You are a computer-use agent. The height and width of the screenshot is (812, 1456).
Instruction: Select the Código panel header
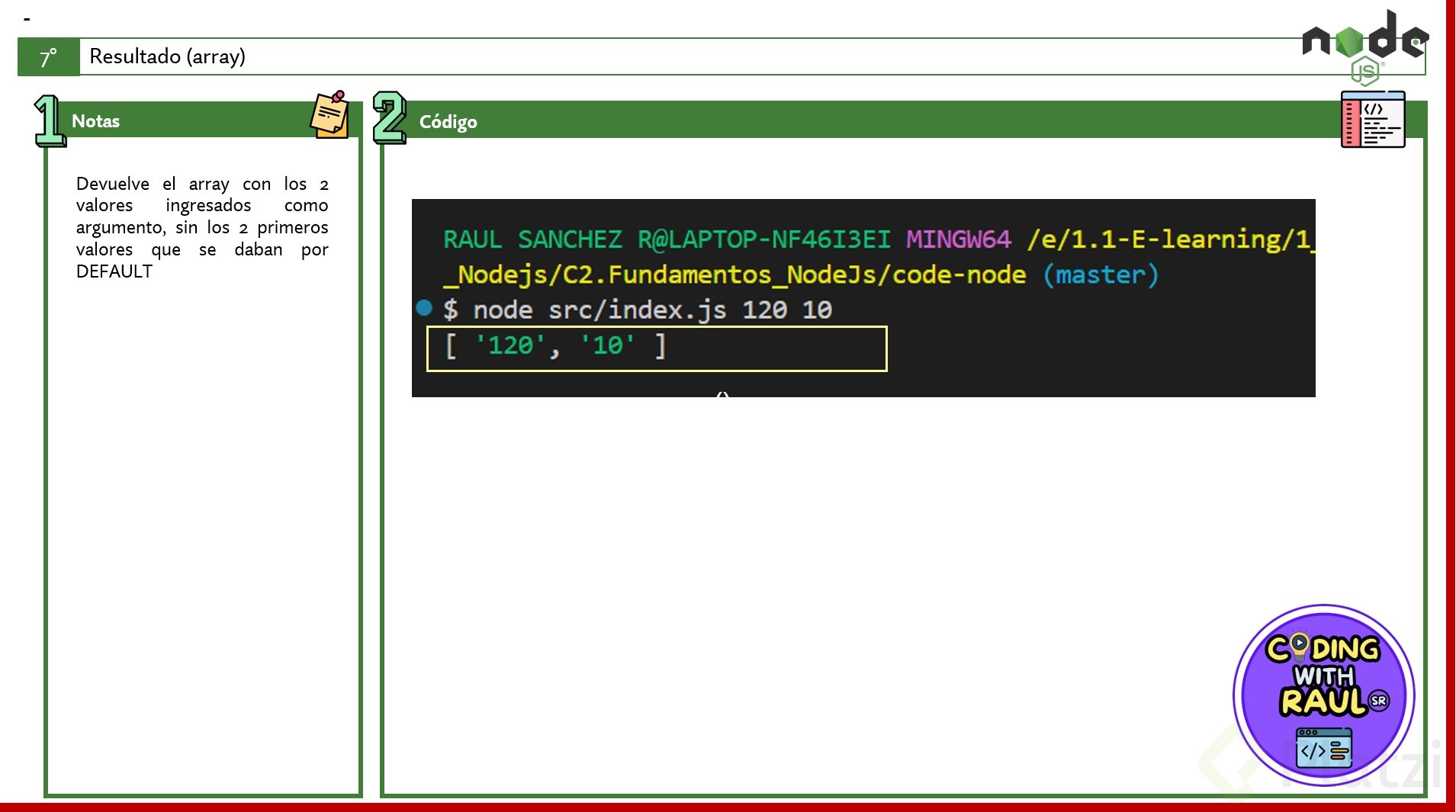pyautogui.click(x=903, y=120)
